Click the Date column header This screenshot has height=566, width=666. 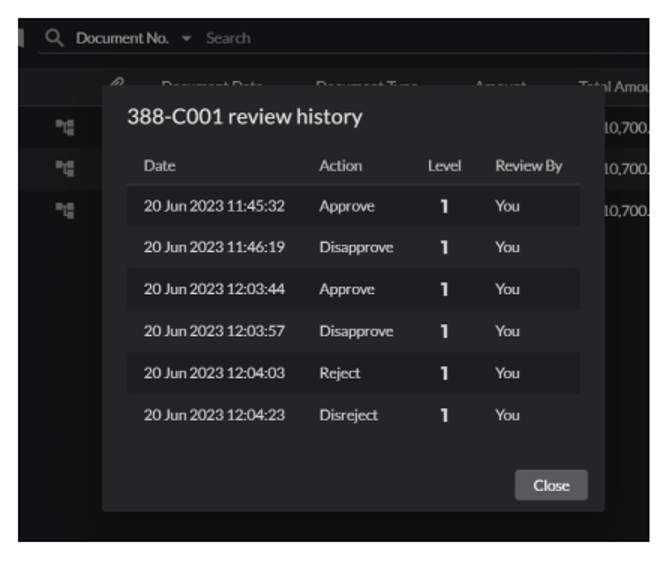(159, 166)
